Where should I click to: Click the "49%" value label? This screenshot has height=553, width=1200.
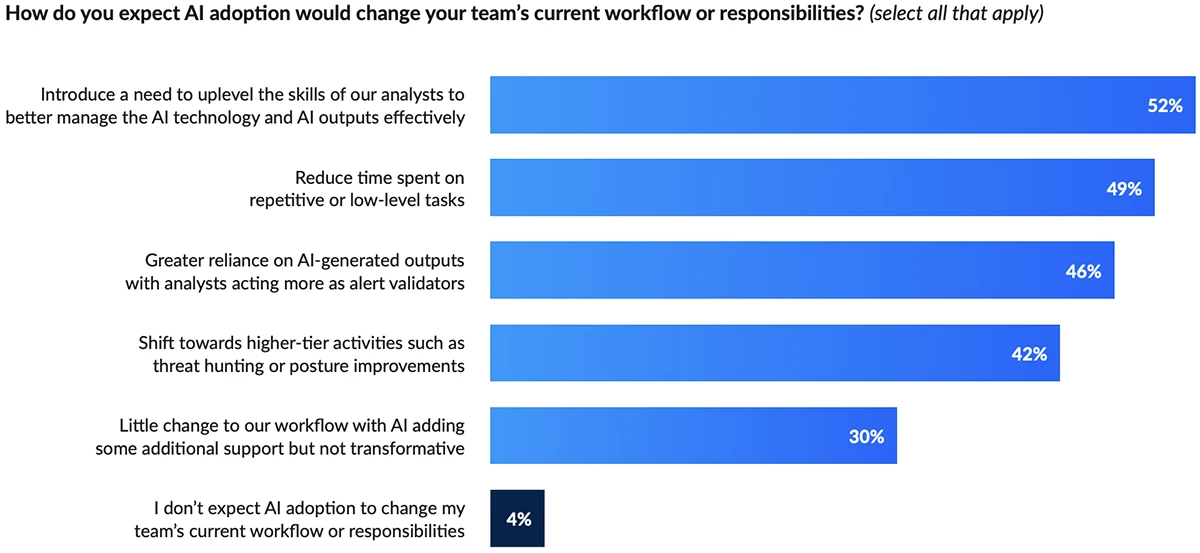(x=1124, y=188)
